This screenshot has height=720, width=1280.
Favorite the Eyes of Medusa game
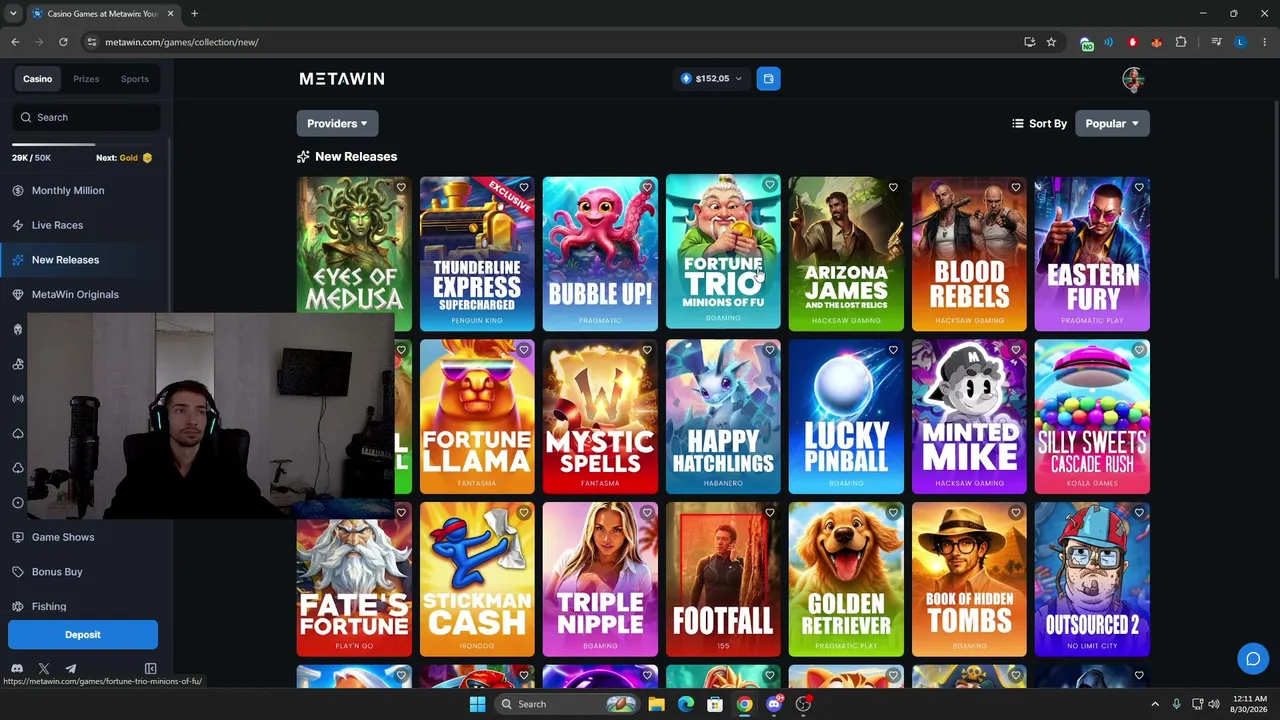pos(401,187)
